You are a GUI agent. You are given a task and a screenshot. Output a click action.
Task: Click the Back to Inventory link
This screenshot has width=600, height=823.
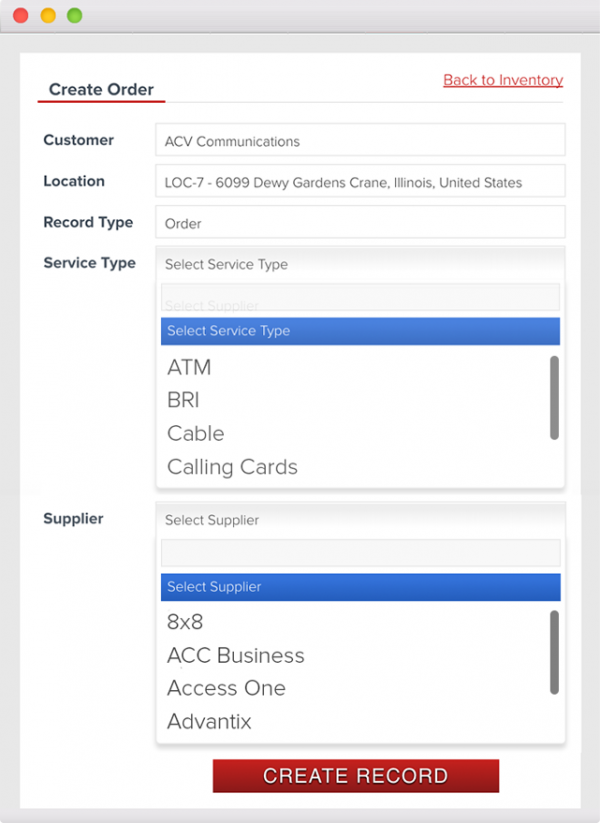[502, 80]
